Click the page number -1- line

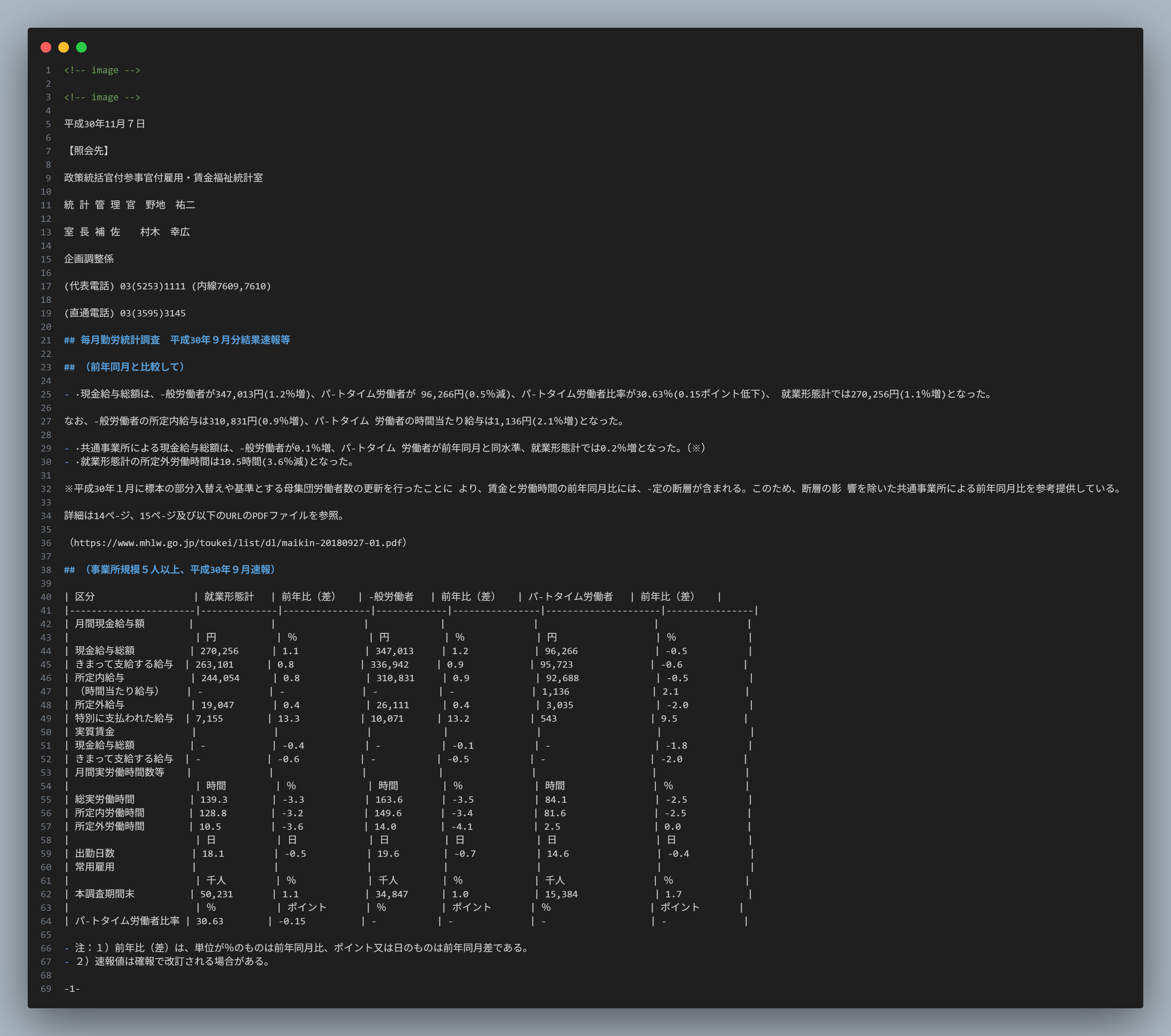72,988
